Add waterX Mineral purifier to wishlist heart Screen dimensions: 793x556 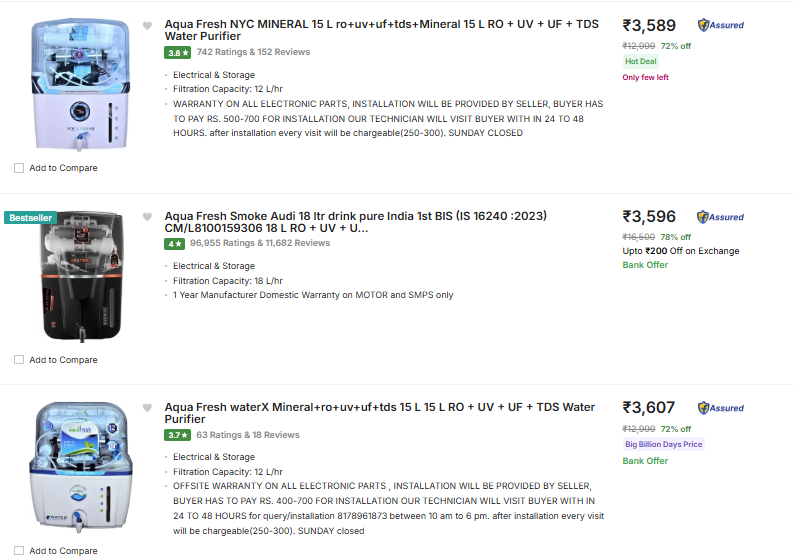(147, 408)
